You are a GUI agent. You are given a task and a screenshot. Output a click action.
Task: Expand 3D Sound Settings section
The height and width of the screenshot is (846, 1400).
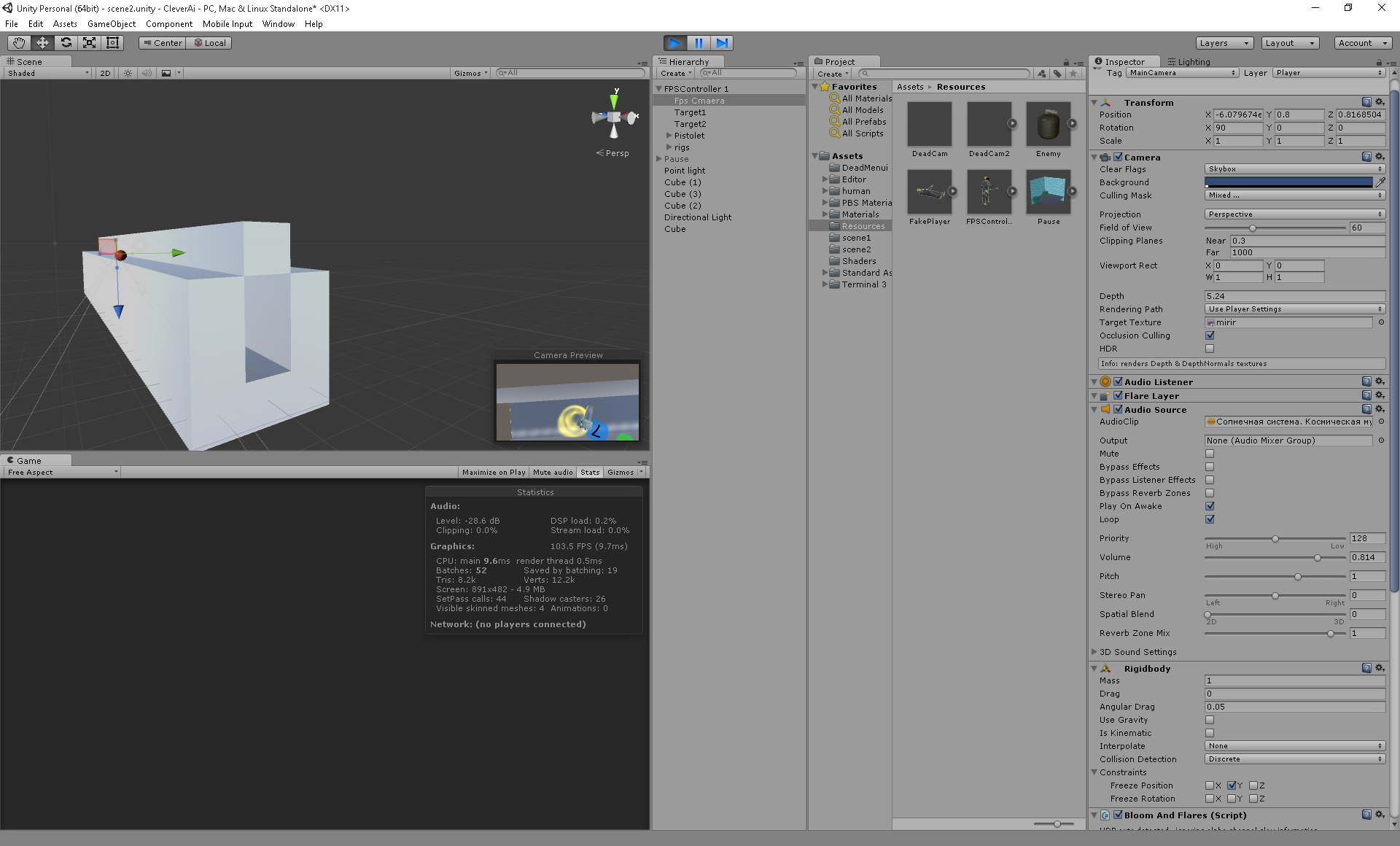[x=1094, y=652]
